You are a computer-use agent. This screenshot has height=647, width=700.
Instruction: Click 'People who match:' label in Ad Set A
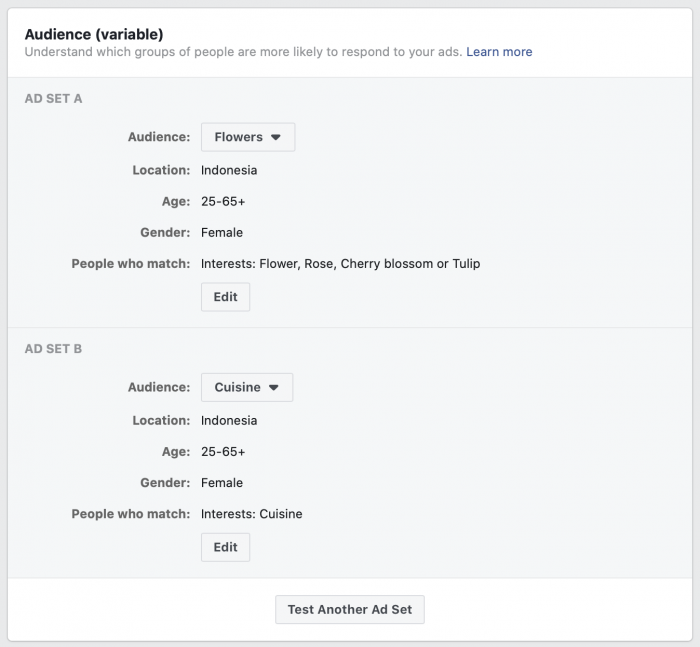[131, 264]
